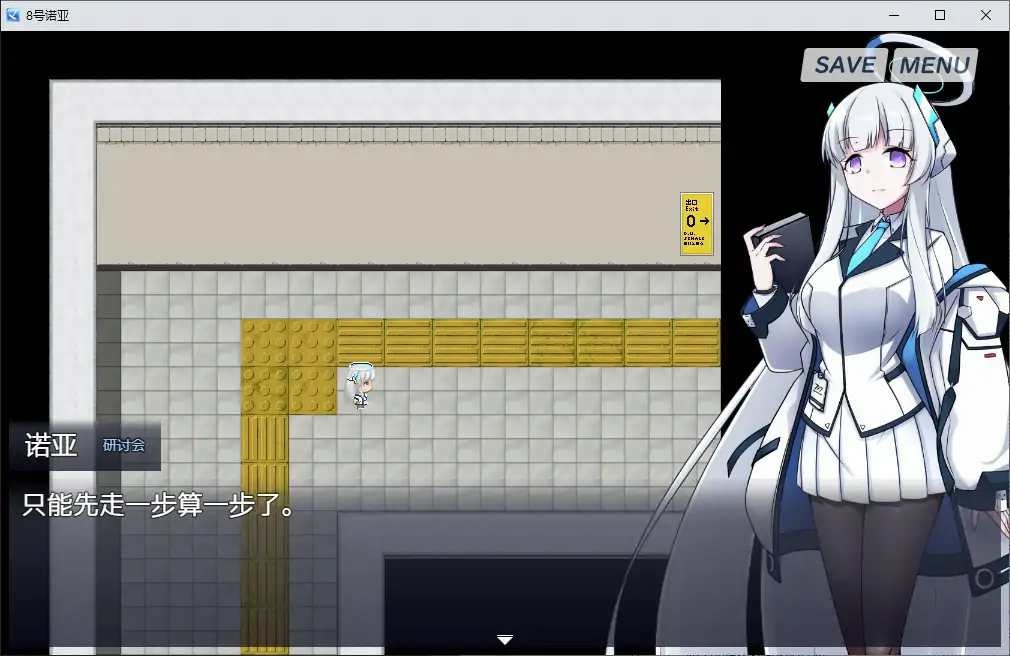Click the game window icon in the title bar
The height and width of the screenshot is (656, 1010).
[x=12, y=15]
